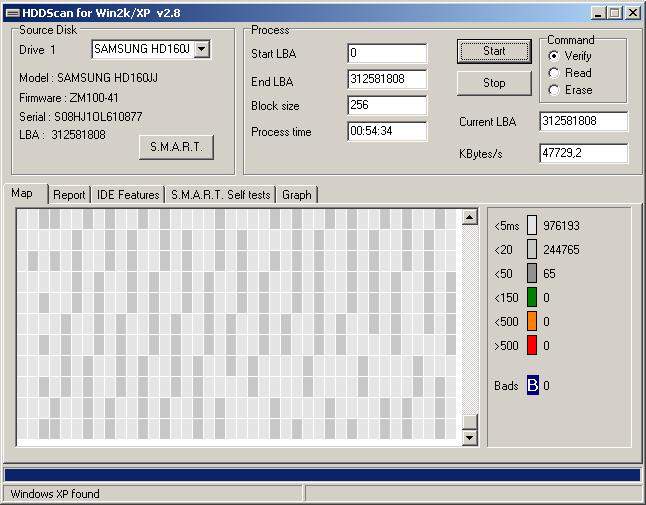Click the HDDScan title bar drive icon
Viewport: 646px width, 505px height.
pyautogui.click(x=12, y=13)
